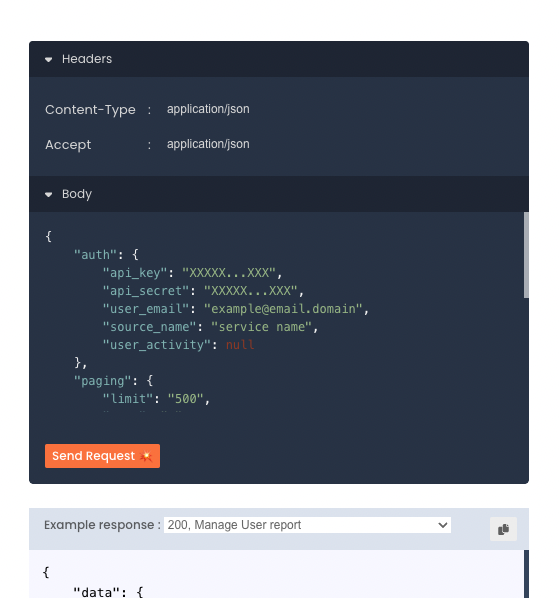Click the Content-Type value application/json
This screenshot has height=598, width=559.
(208, 109)
